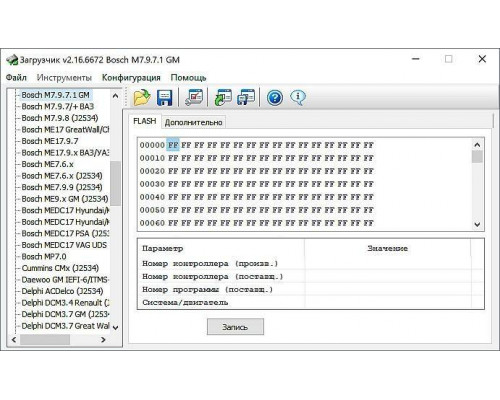Show program info via speech bubble icon
The width and height of the screenshot is (500, 400).
pos(298,98)
